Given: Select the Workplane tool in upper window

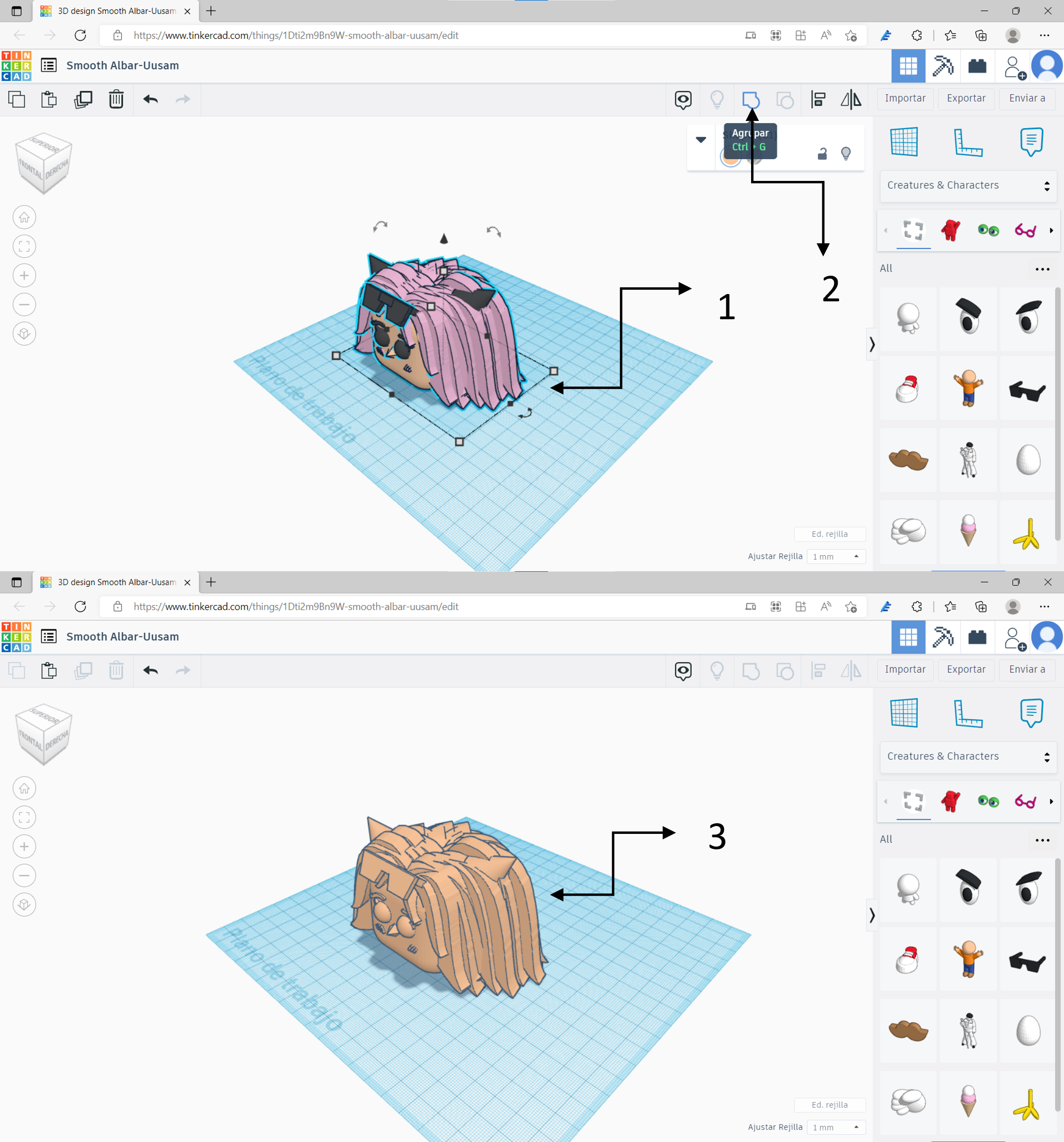Looking at the screenshot, I should [x=904, y=141].
